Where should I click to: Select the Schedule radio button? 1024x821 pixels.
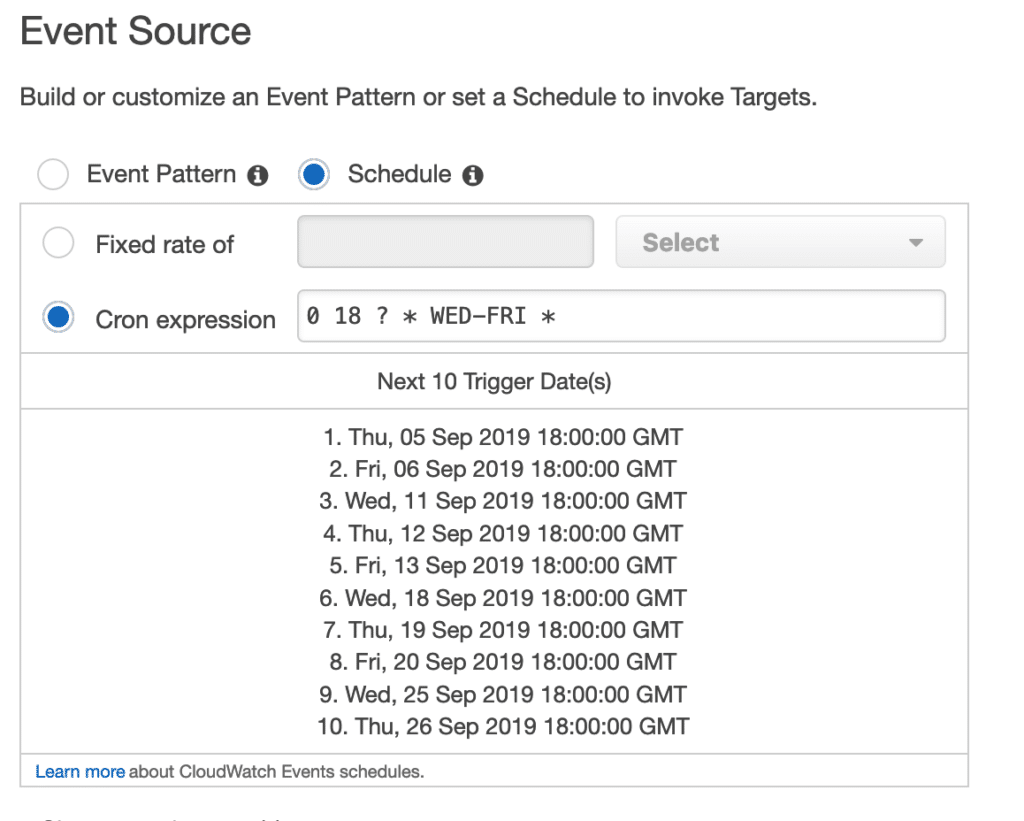coord(314,174)
